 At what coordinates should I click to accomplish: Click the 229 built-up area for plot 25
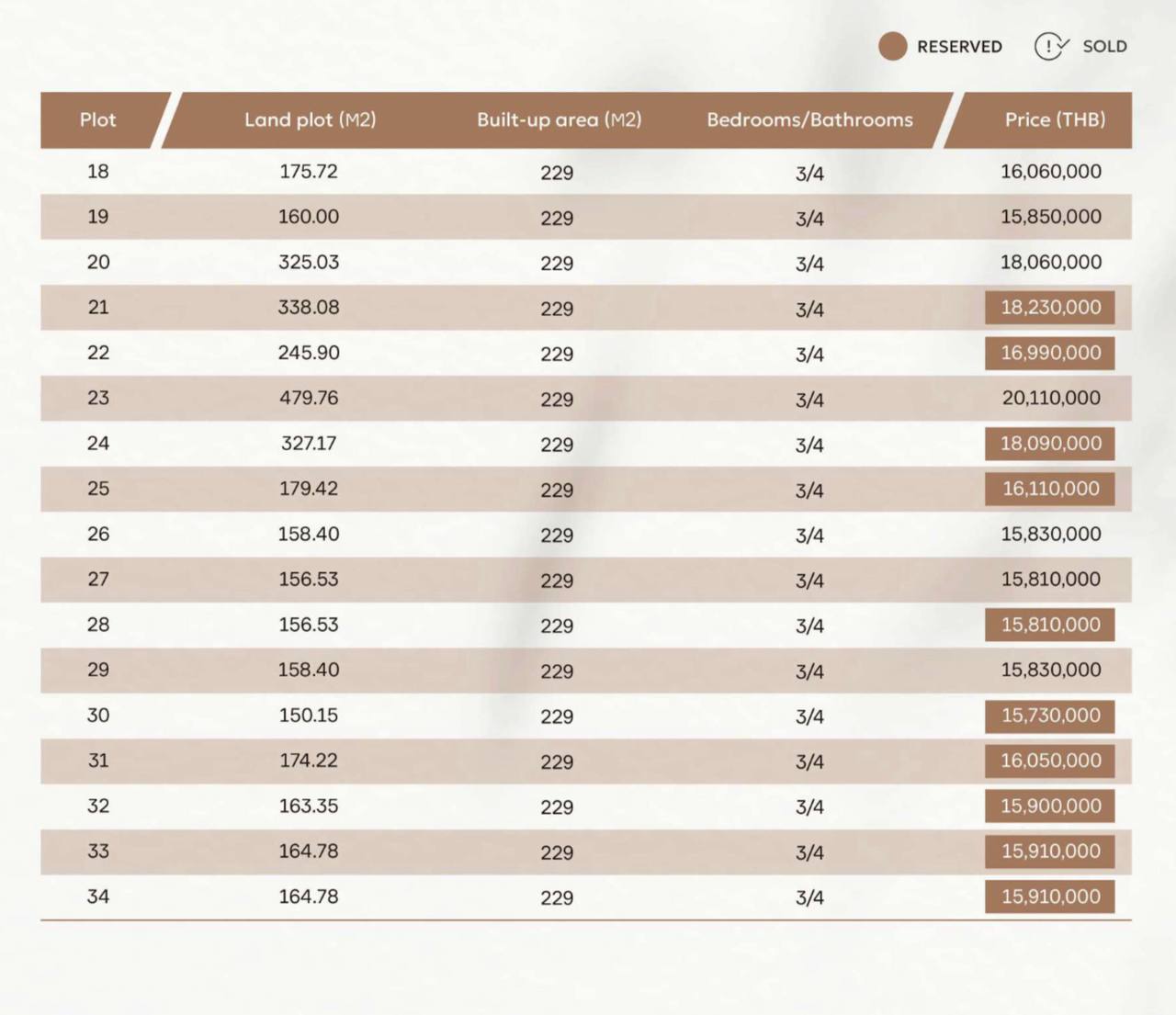point(557,490)
